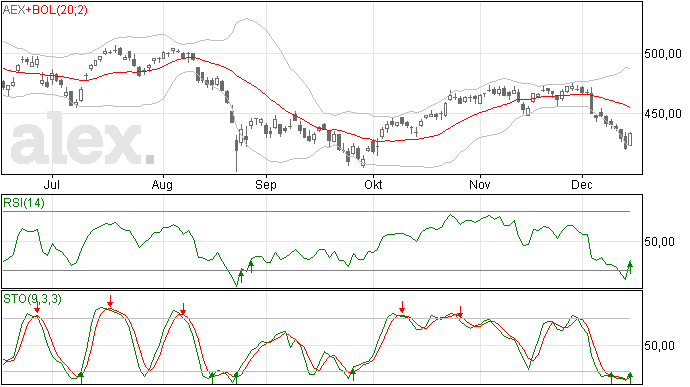Click the 50,00 value on STO axis

[659, 346]
